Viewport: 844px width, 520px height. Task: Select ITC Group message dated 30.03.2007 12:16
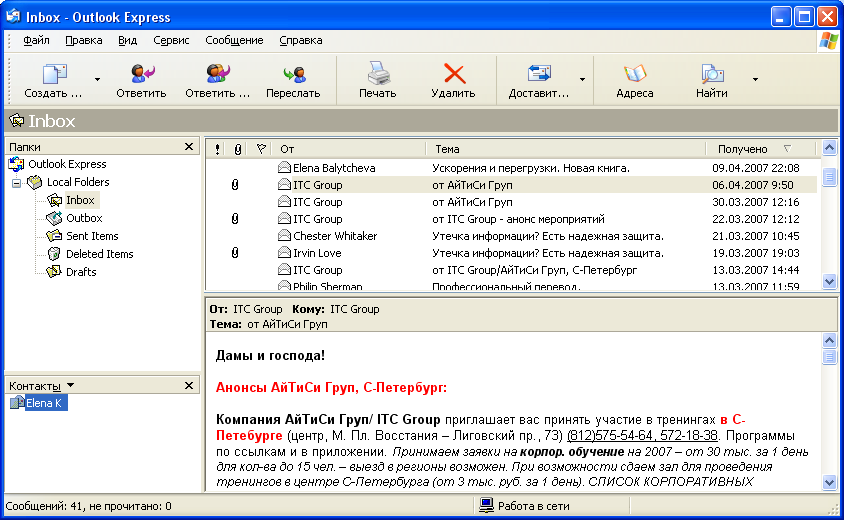click(x=512, y=202)
